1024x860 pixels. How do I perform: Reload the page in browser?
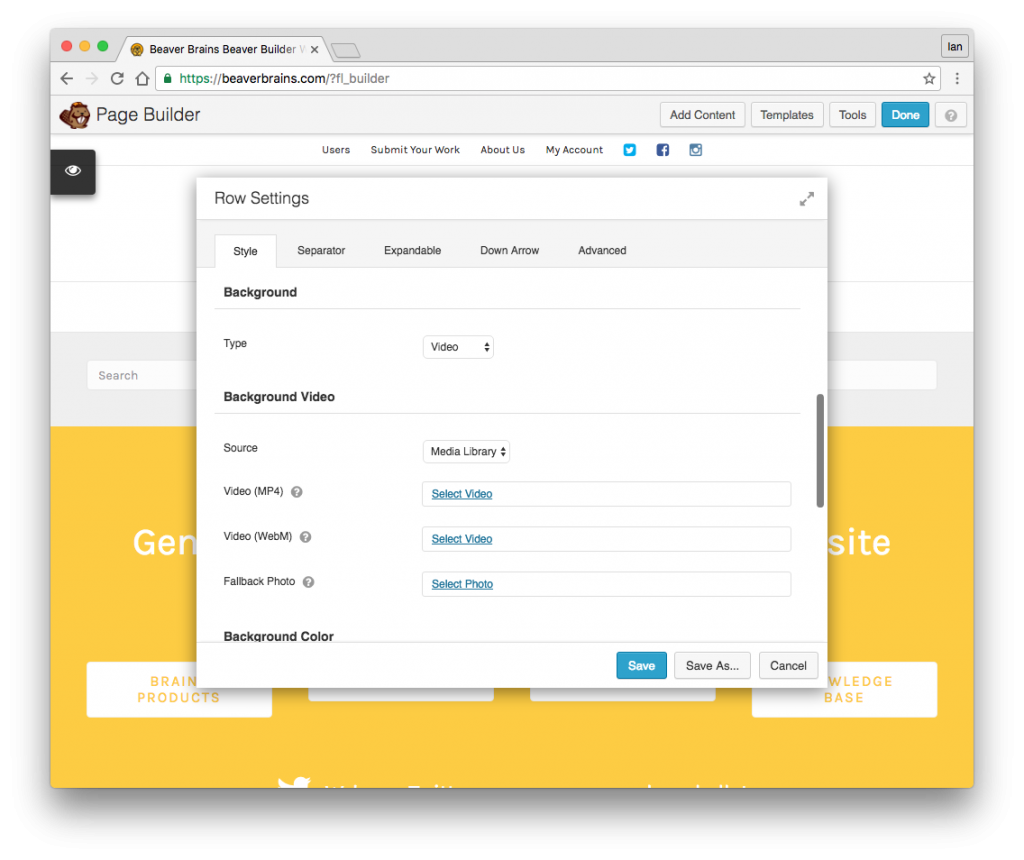coord(117,78)
